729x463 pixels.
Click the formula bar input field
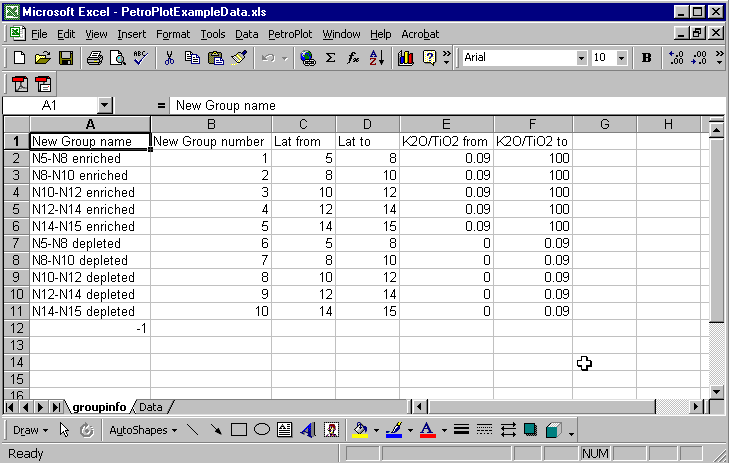(x=445, y=106)
